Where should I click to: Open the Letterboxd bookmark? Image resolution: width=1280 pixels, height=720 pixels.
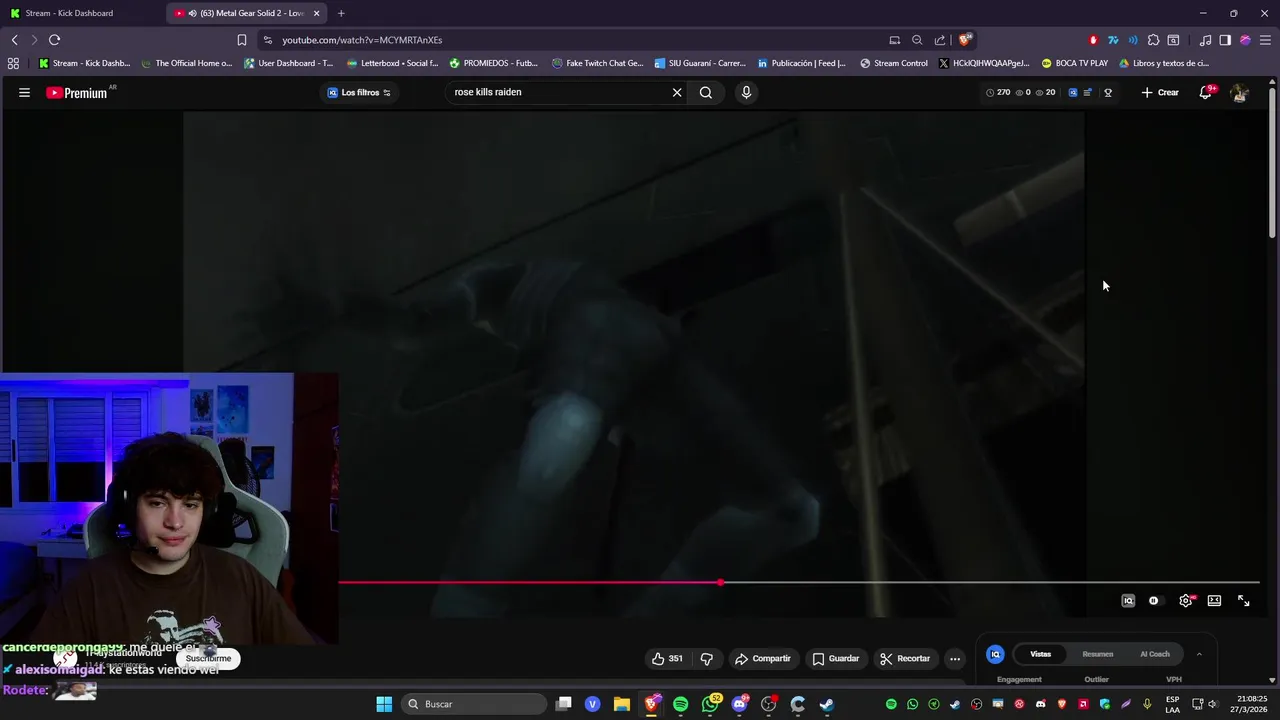click(x=392, y=63)
